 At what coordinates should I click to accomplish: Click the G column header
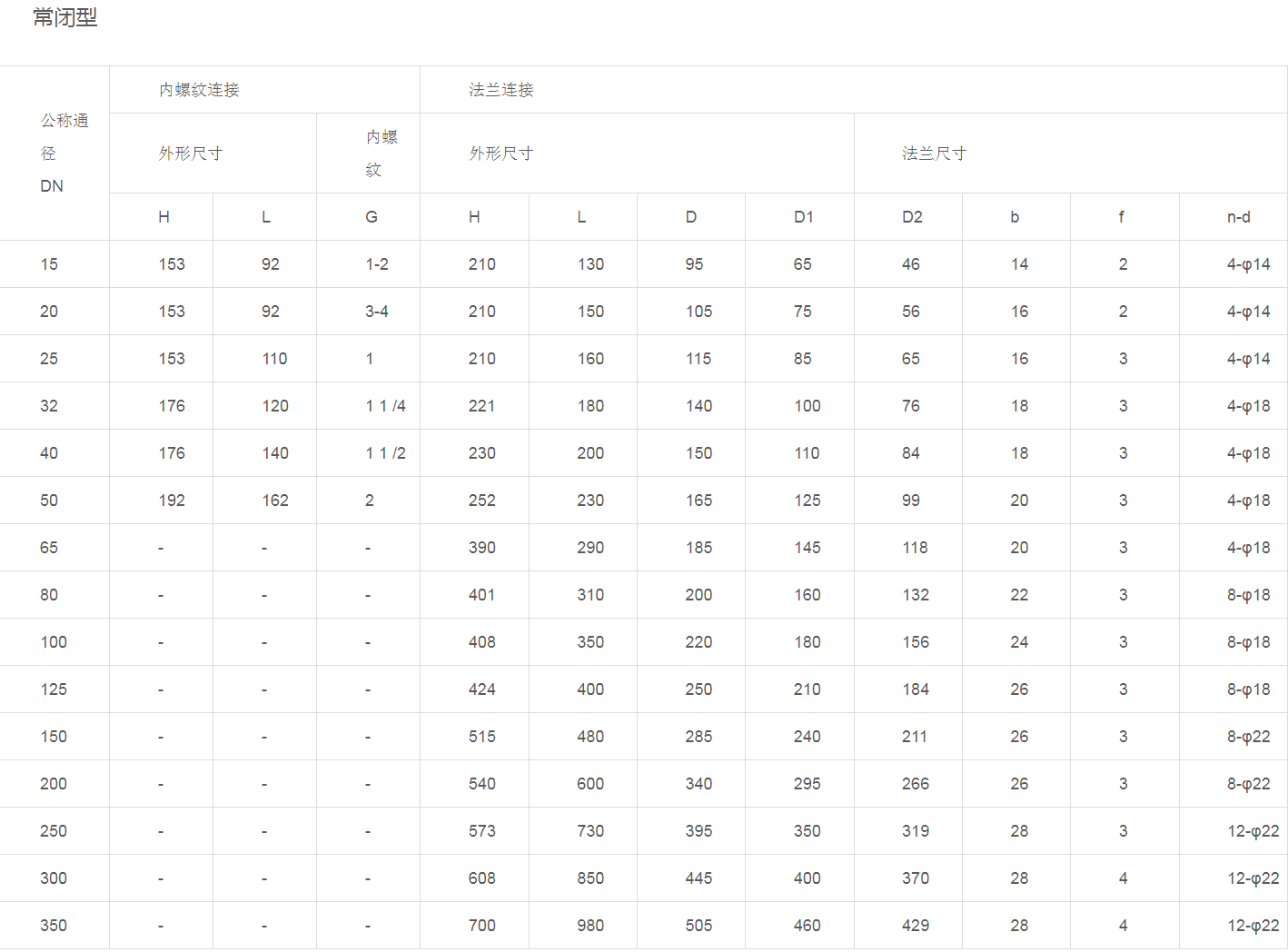pyautogui.click(x=371, y=217)
